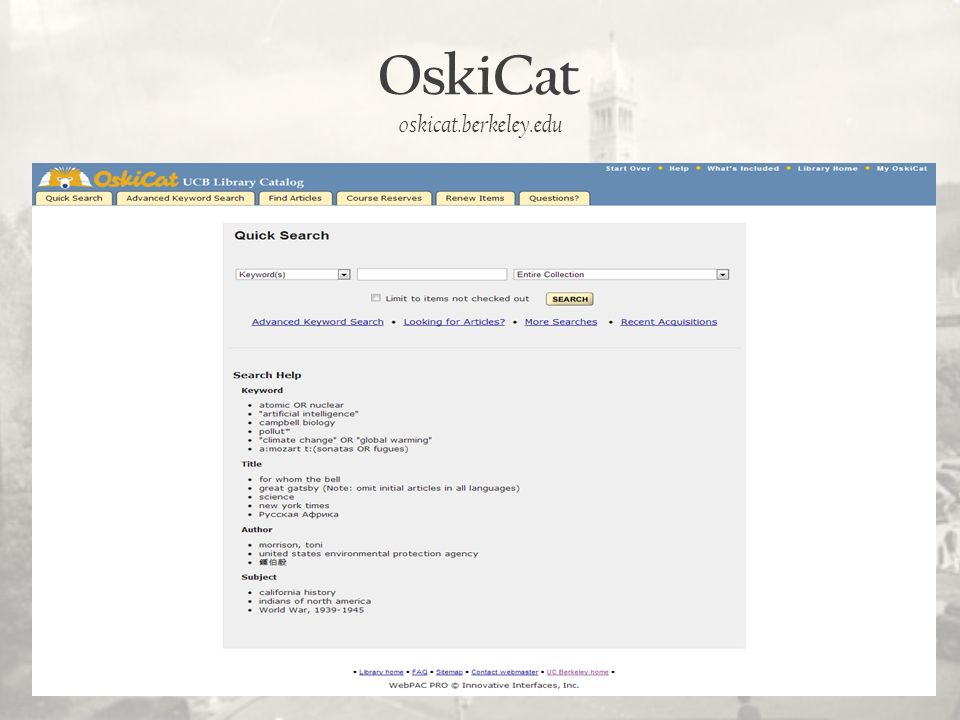Go to Library Home header link
The width and height of the screenshot is (960, 720).
pyautogui.click(x=828, y=168)
